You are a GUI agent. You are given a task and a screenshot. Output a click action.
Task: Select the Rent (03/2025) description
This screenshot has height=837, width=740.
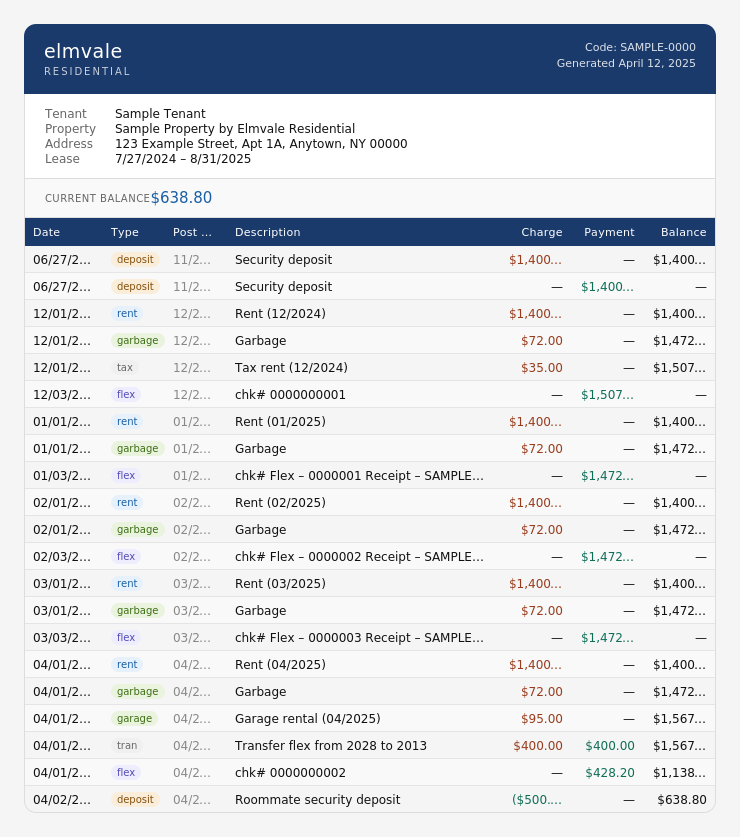[x=280, y=583]
